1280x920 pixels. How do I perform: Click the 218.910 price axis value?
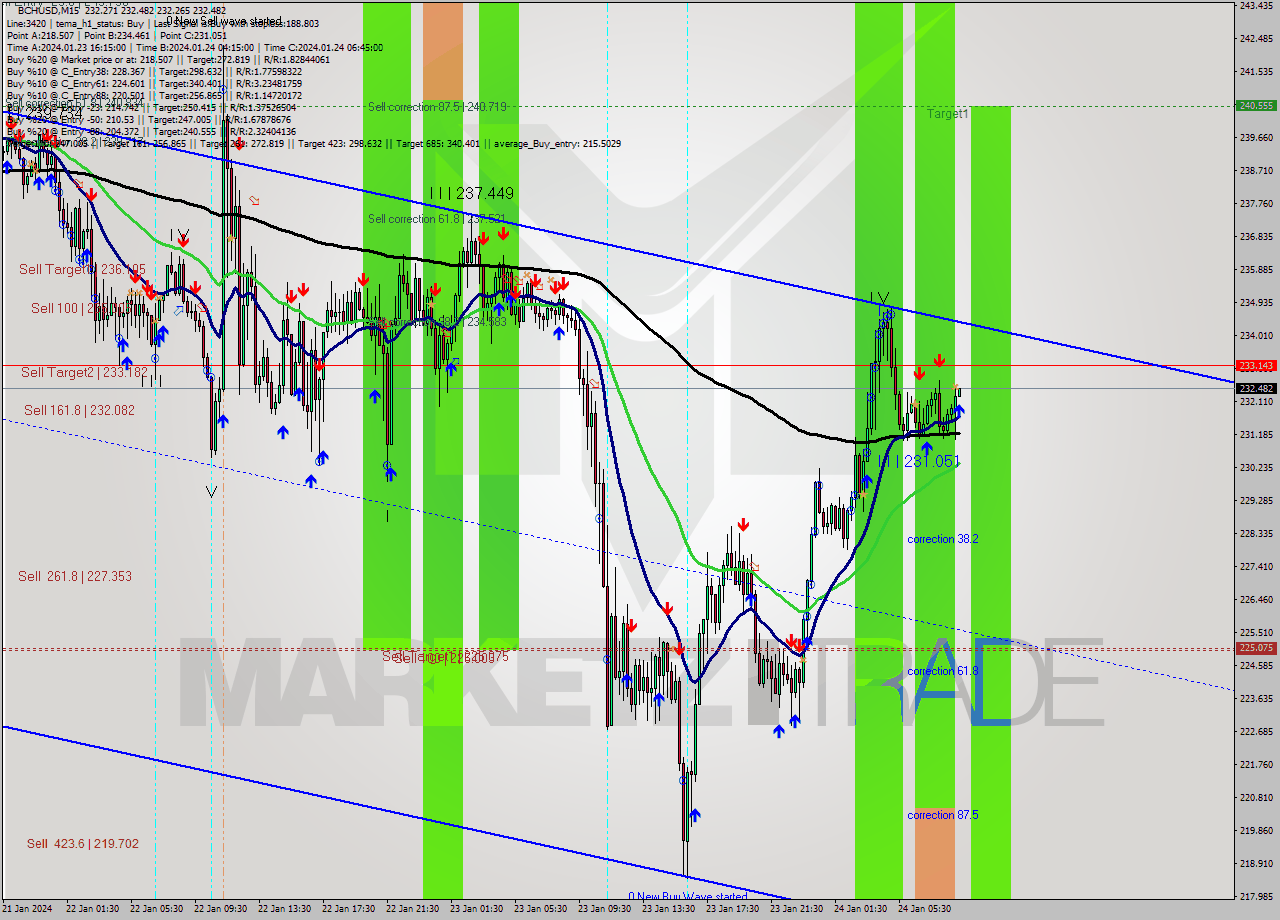[x=1256, y=863]
